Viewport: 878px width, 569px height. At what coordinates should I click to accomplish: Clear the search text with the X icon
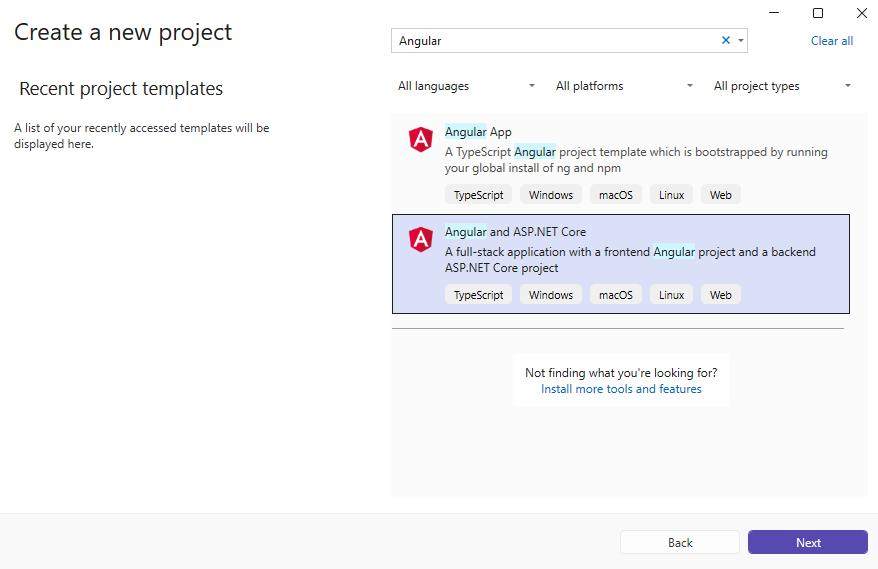[x=726, y=41]
